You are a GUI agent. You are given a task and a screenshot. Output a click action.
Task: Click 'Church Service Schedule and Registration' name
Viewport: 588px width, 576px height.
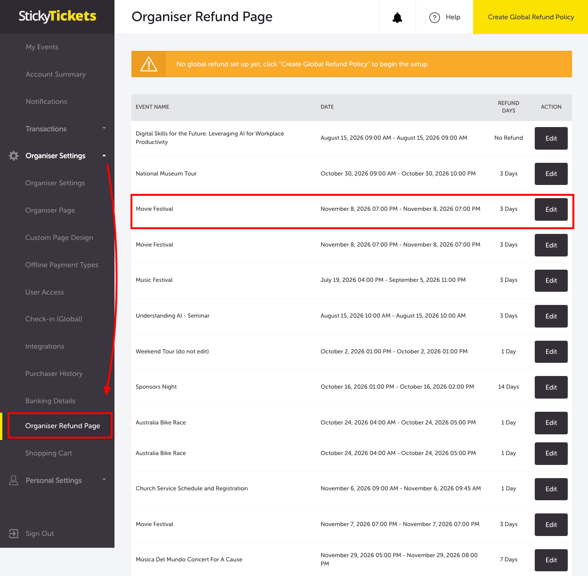(192, 488)
